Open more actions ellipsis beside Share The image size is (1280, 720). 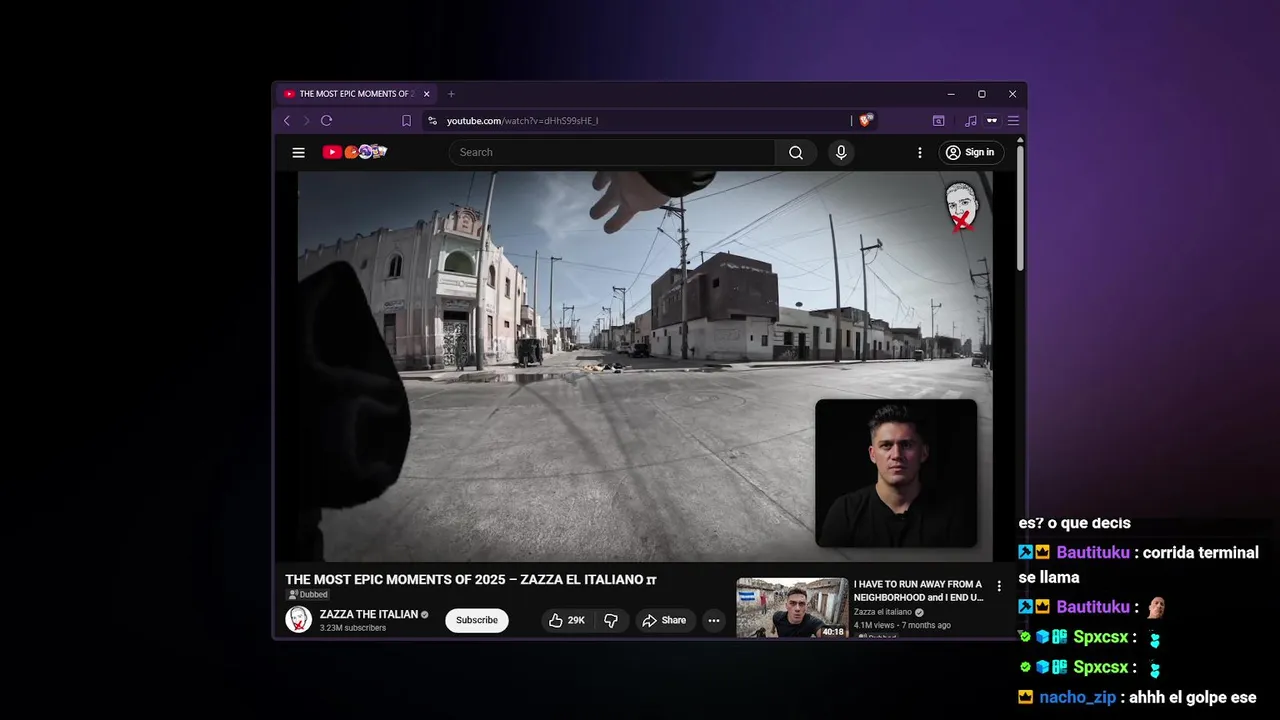pos(714,620)
